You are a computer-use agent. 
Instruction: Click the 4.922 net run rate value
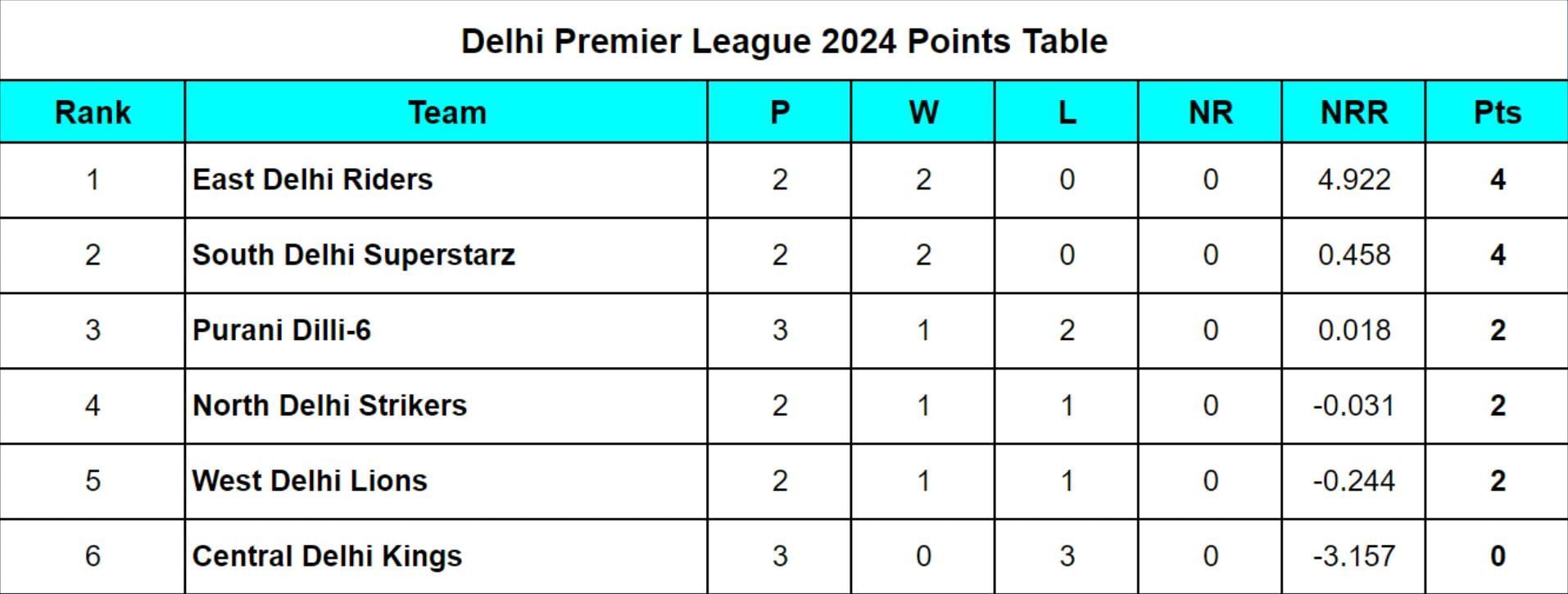point(1353,179)
